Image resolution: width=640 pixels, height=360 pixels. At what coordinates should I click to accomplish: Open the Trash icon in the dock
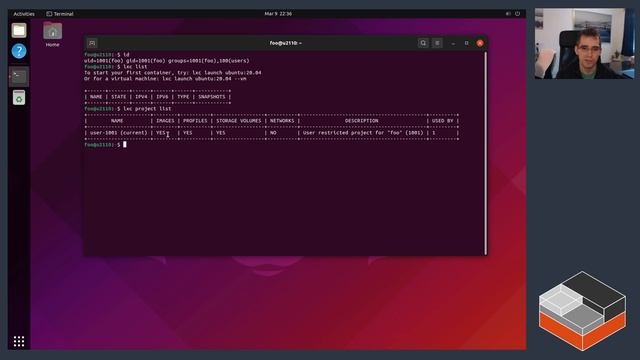(x=19, y=98)
